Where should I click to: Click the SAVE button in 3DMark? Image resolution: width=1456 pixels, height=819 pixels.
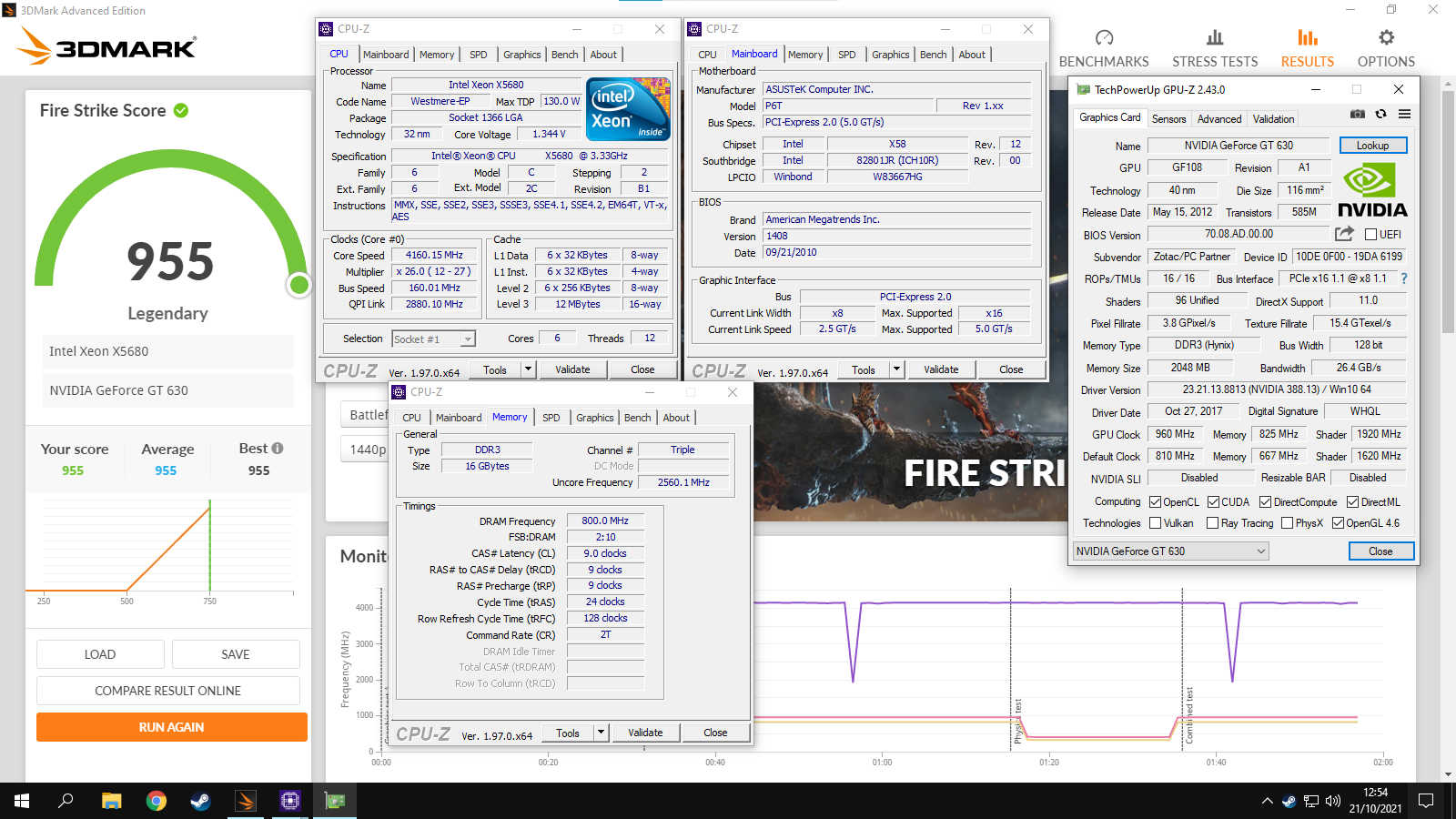coord(236,654)
